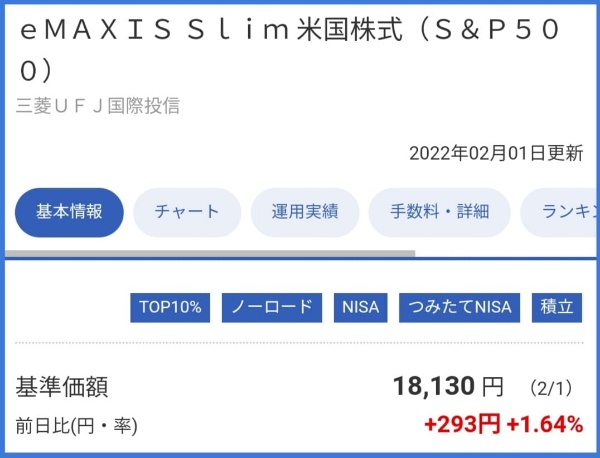This screenshot has height=458, width=600.
Task: Click the horizontal scrollbar below the tabs
Action: coord(210,253)
